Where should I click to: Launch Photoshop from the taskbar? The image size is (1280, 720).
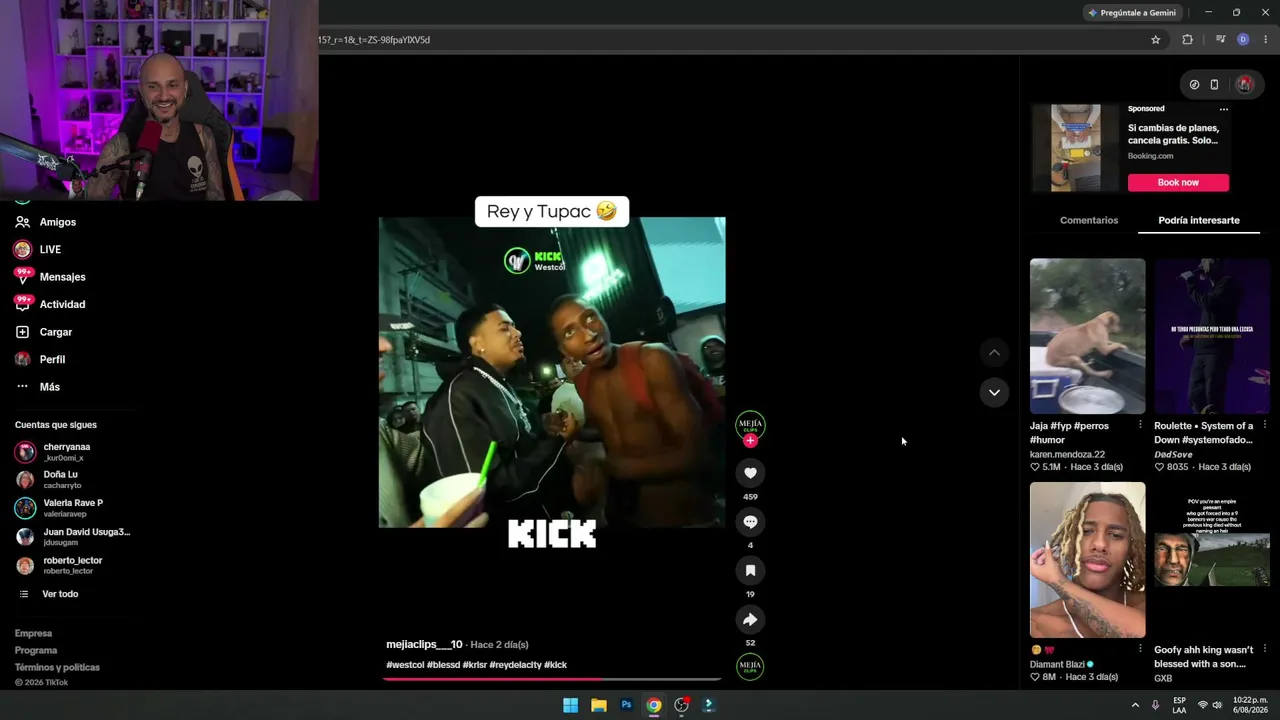pyautogui.click(x=626, y=705)
